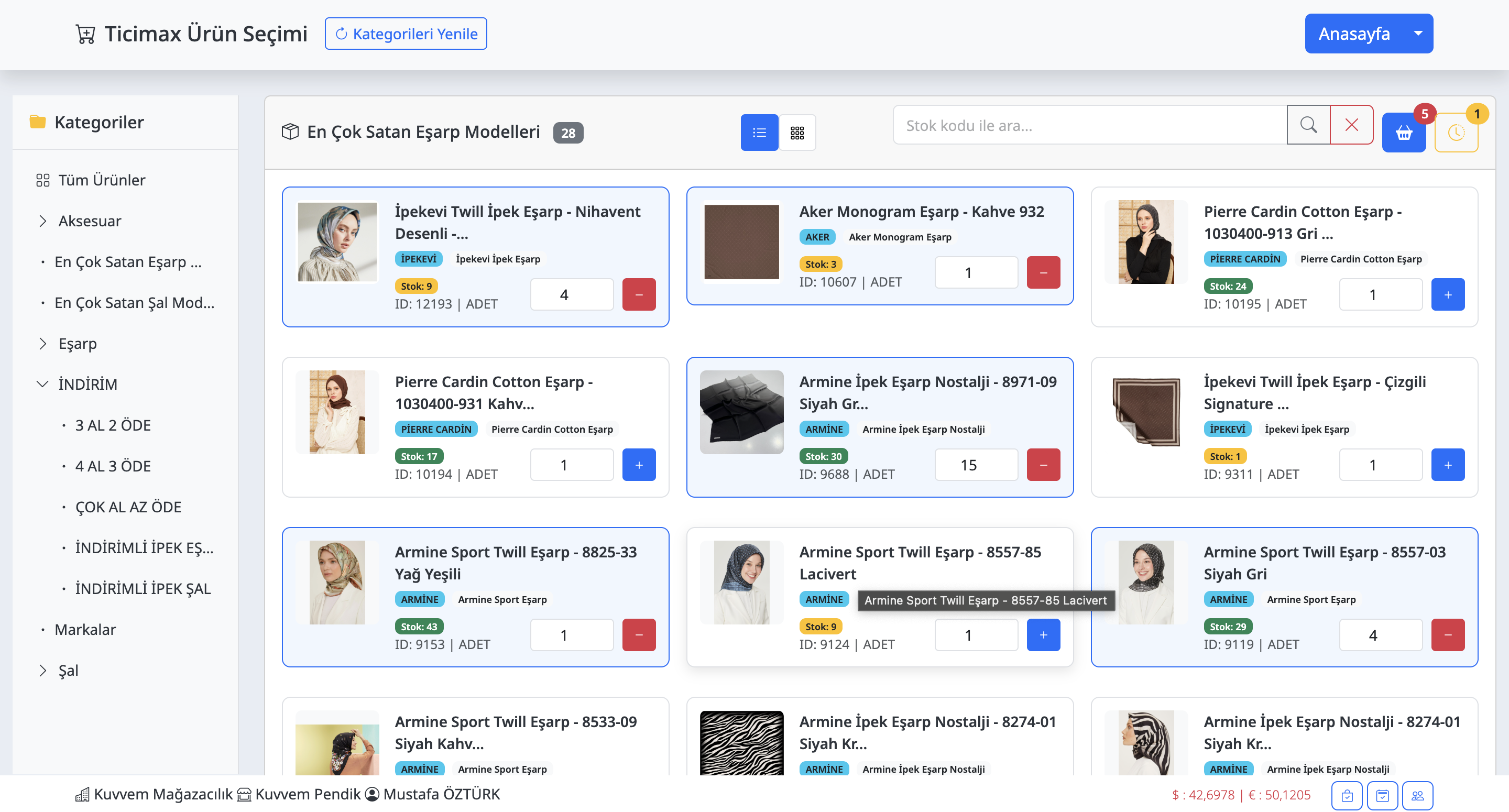Clear search with the red X icon
This screenshot has height=812, width=1509.
coord(1351,125)
